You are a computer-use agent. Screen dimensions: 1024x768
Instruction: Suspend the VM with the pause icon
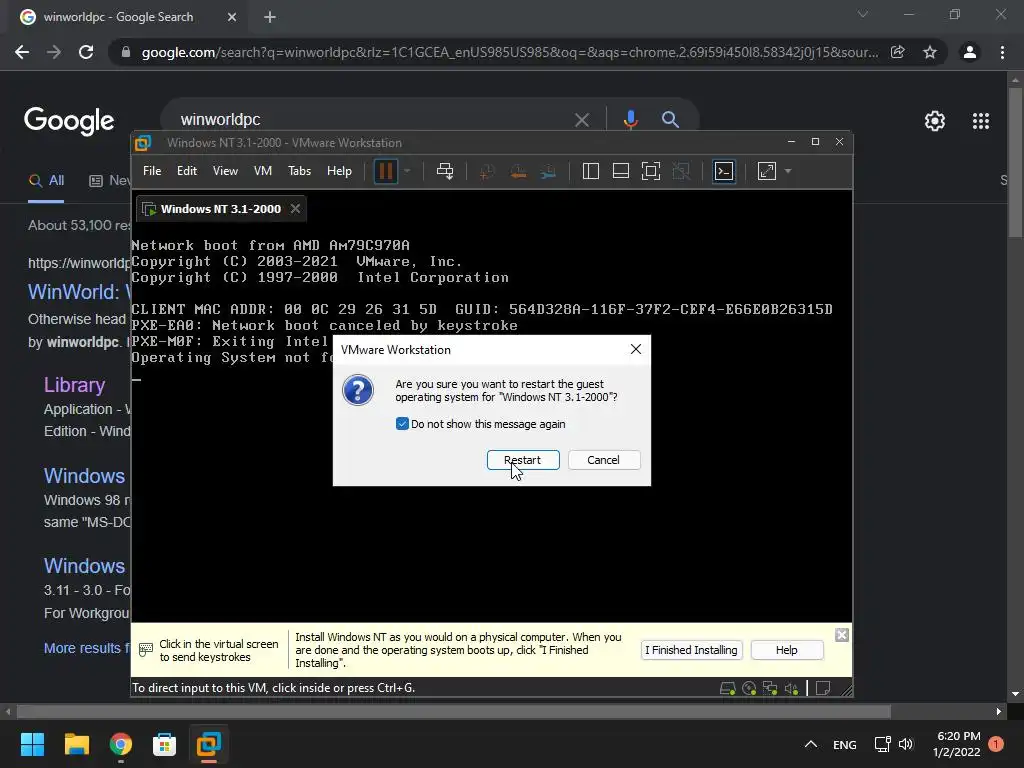point(386,171)
